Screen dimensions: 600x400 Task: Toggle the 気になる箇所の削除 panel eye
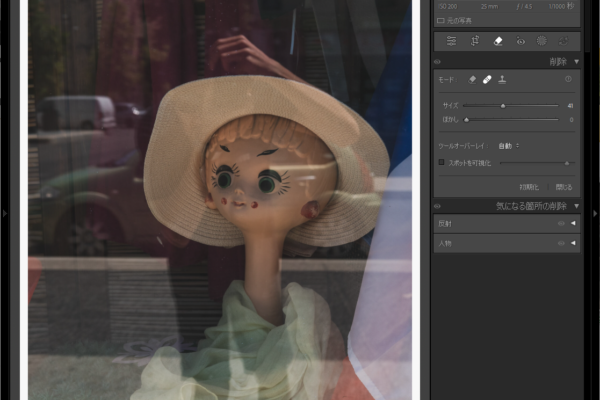click(437, 206)
